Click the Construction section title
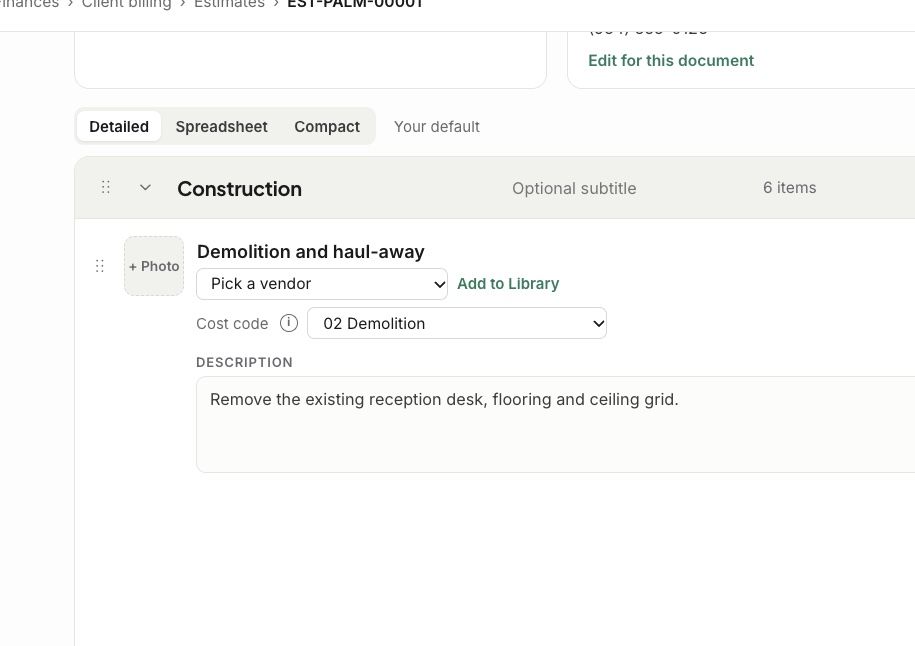The width and height of the screenshot is (915, 646). [240, 189]
